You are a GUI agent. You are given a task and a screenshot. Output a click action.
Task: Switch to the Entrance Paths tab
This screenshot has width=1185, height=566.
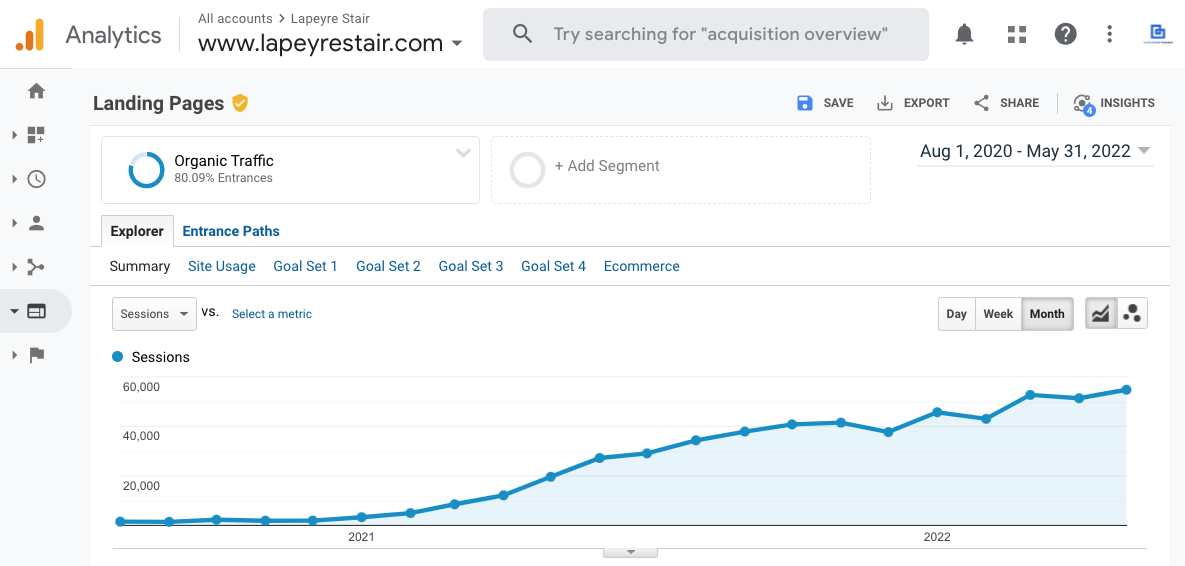tap(231, 231)
